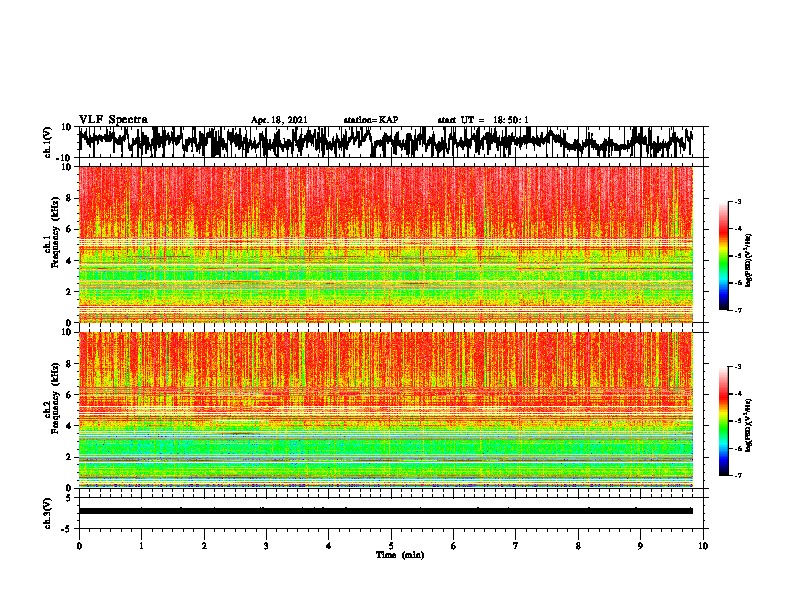Click the "Time (min)" axis label

400,555
